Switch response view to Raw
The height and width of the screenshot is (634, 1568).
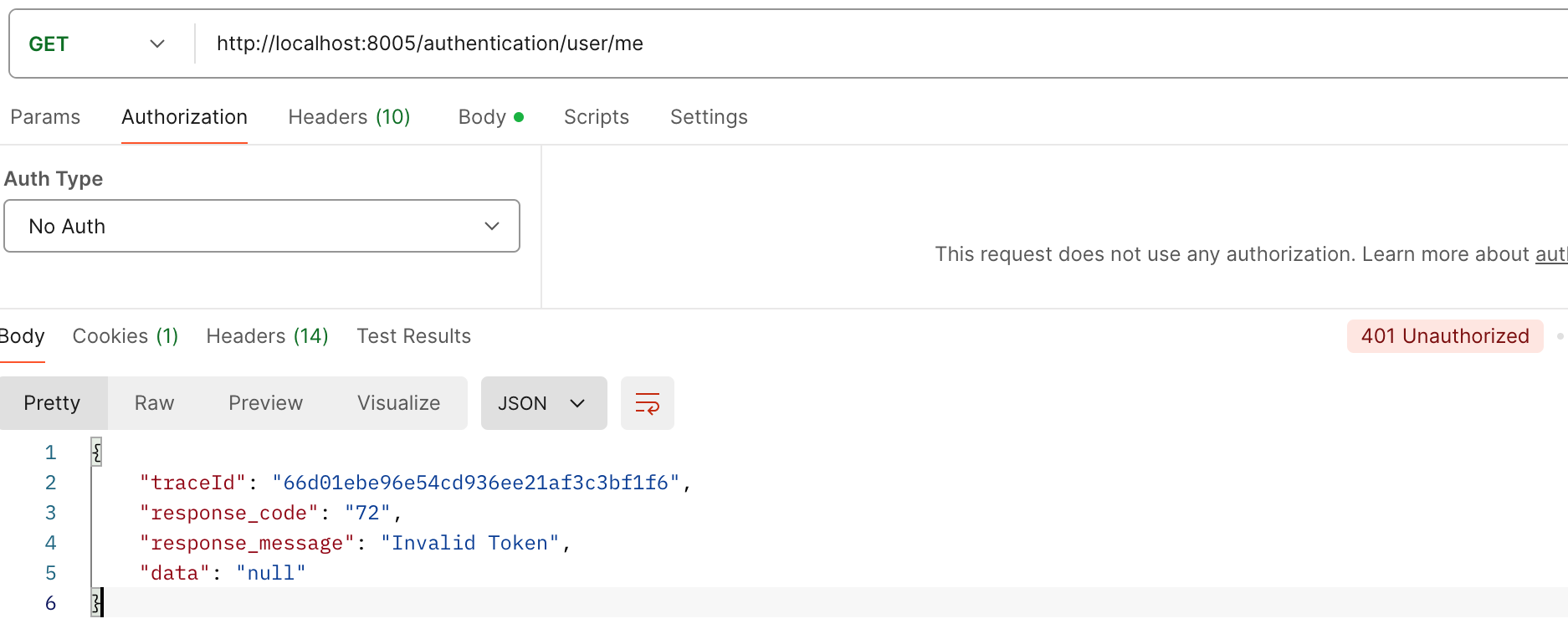point(154,403)
